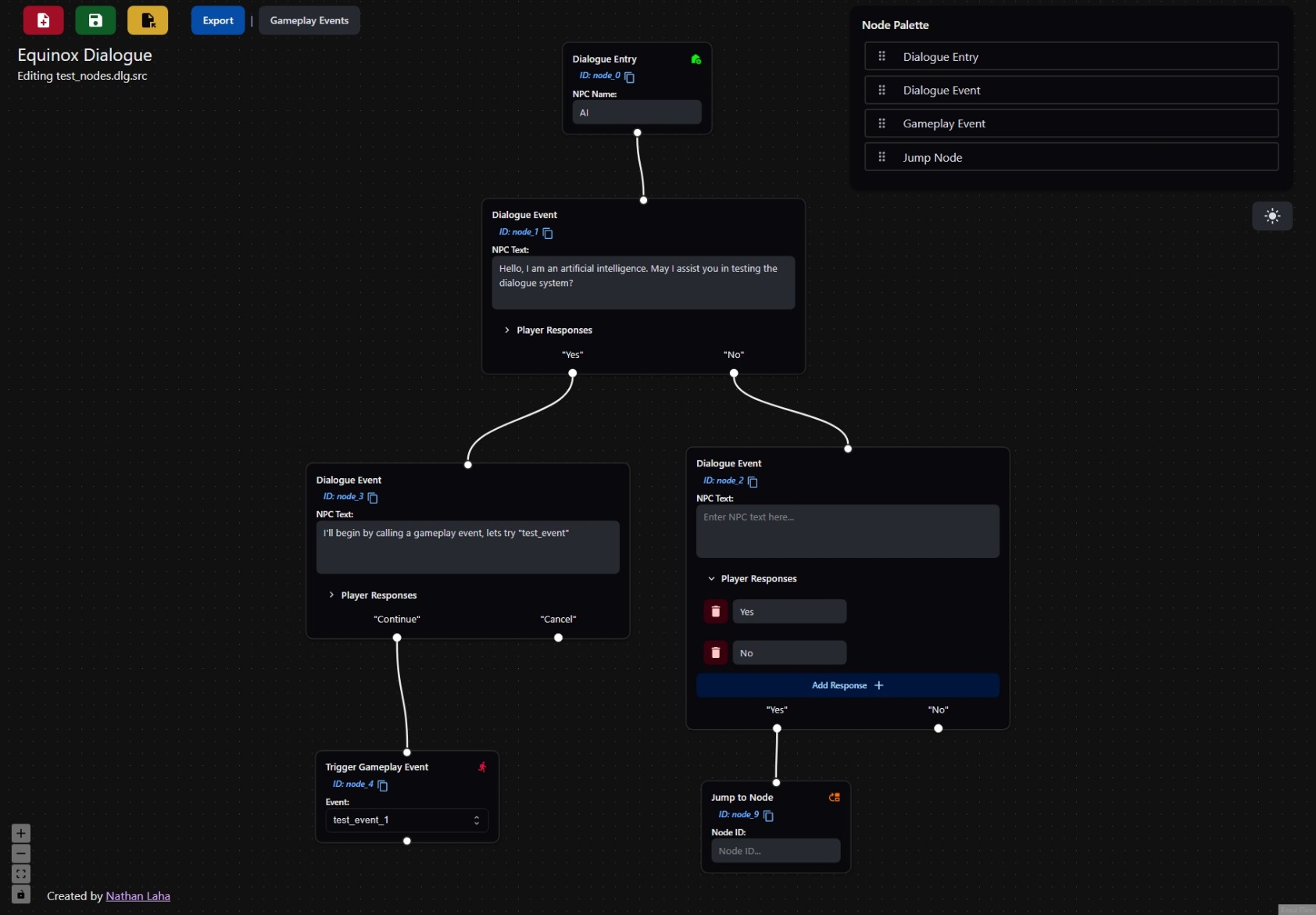
Task: Click the red new file button
Action: (43, 20)
